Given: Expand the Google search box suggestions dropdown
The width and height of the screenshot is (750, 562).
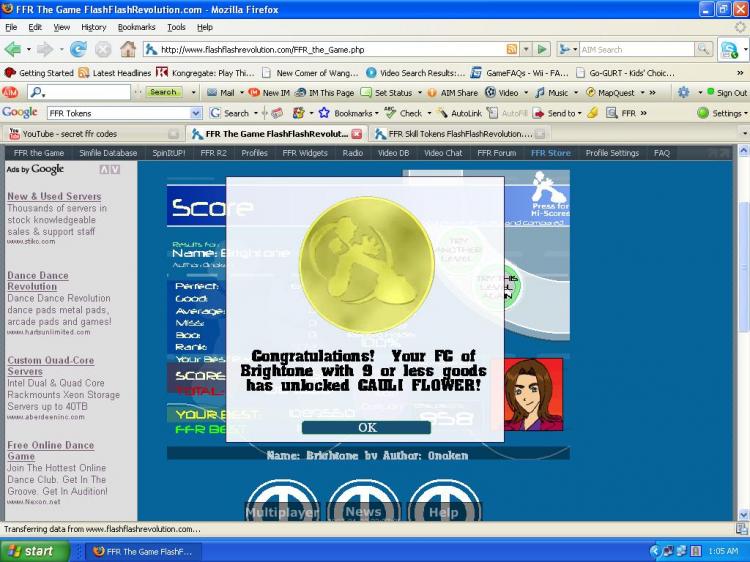Looking at the screenshot, I should coord(196,113).
